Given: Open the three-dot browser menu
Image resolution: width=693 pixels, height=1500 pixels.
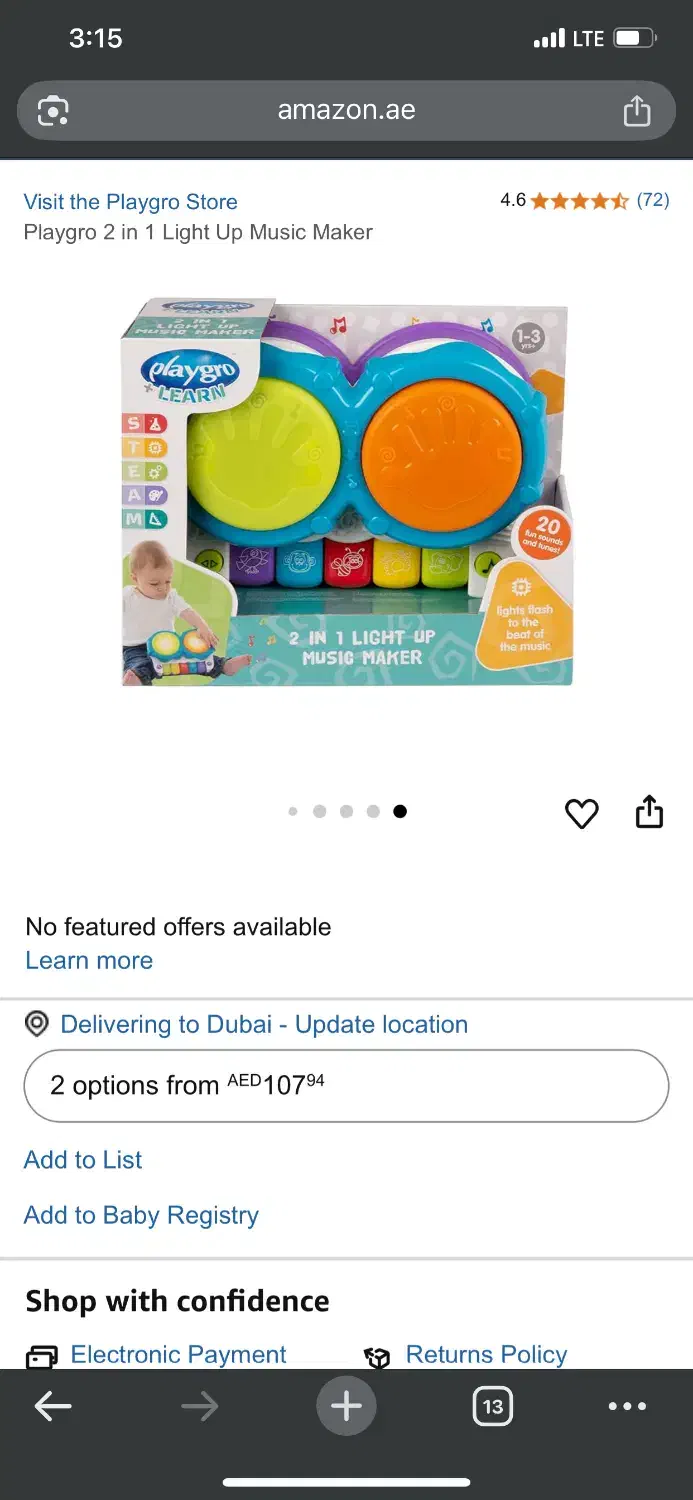Looking at the screenshot, I should [627, 1406].
